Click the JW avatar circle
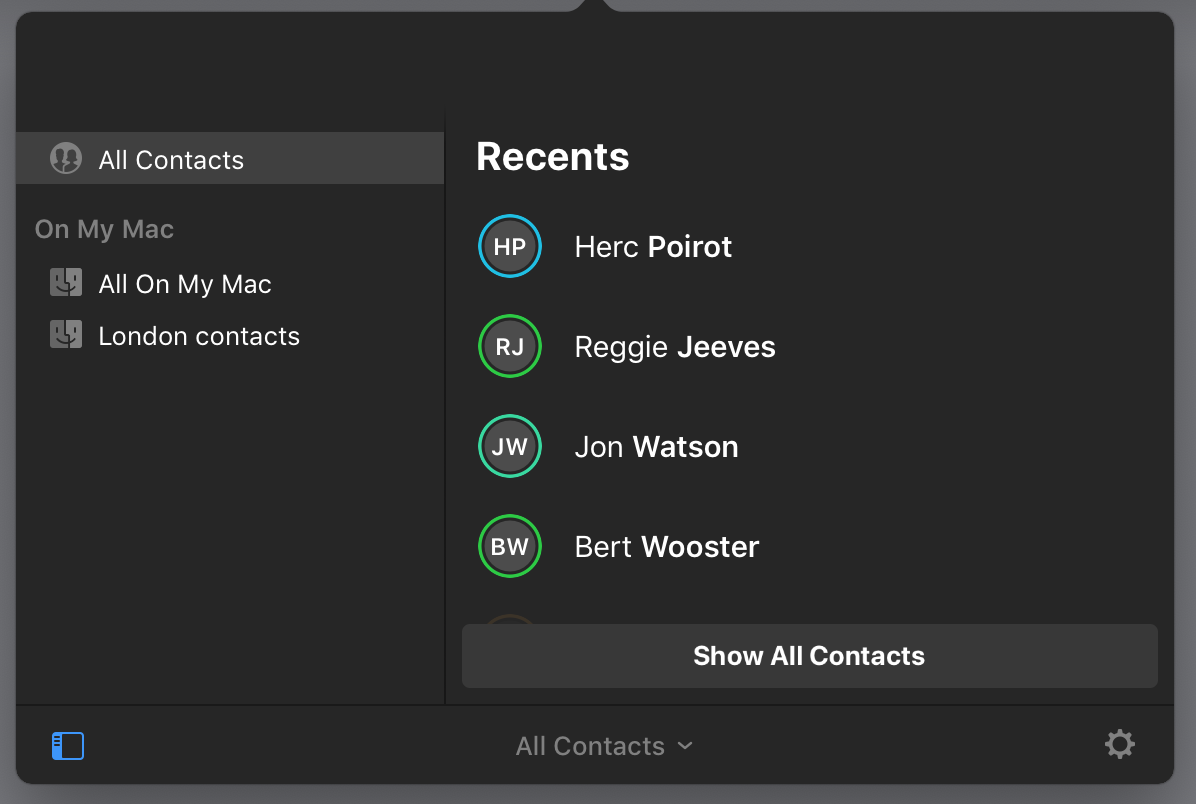 tap(510, 446)
